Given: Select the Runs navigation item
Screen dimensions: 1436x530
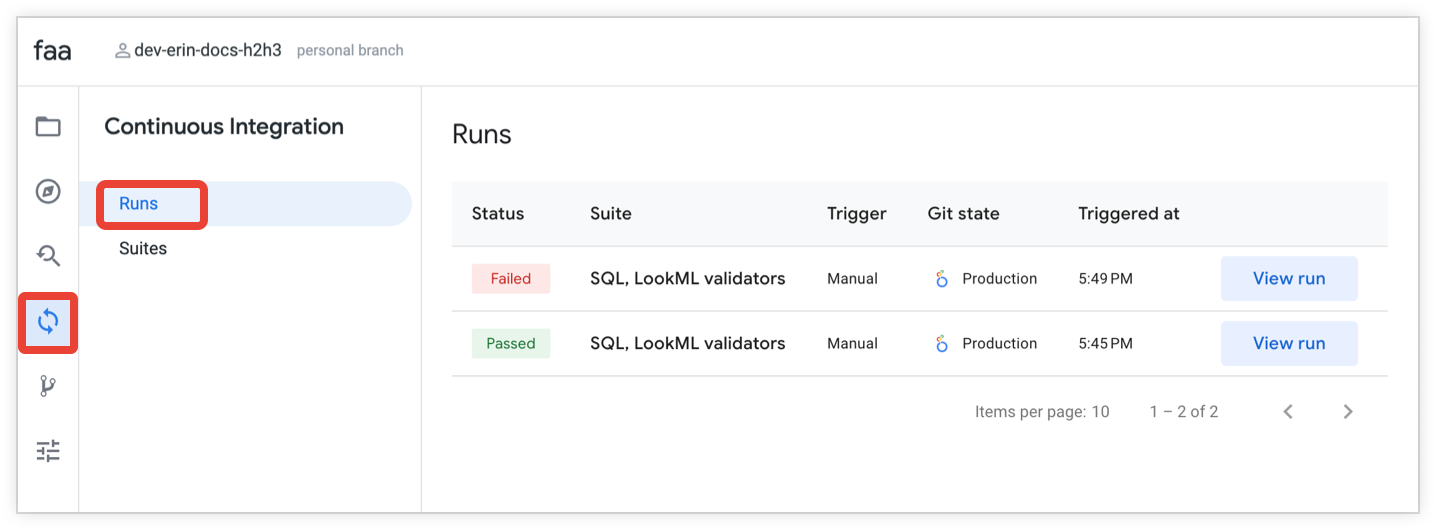Looking at the screenshot, I should [x=139, y=204].
